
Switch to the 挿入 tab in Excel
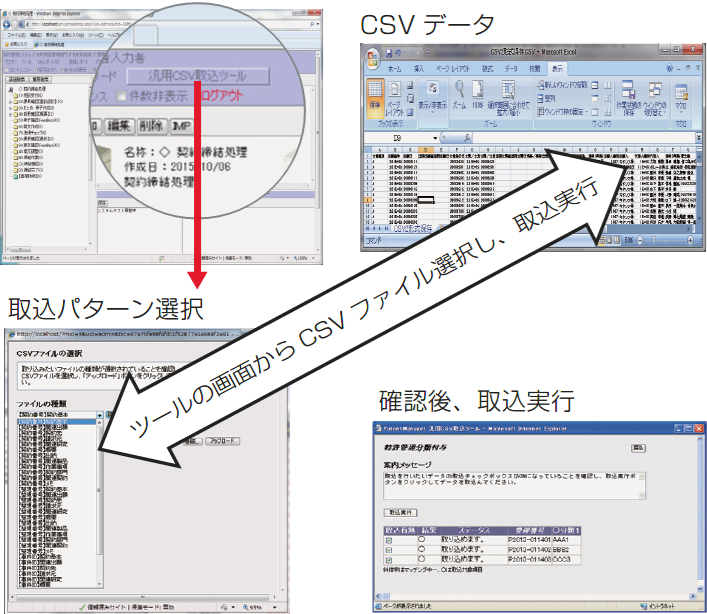(x=418, y=69)
